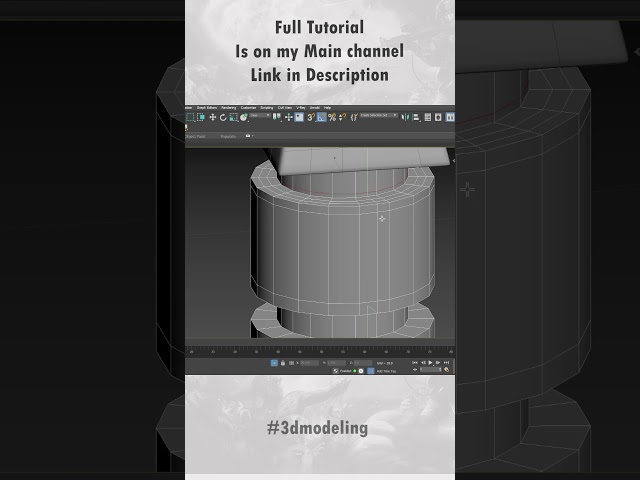Open the Create Selection Set dropdown
The width and height of the screenshot is (640, 480).
coord(379,116)
